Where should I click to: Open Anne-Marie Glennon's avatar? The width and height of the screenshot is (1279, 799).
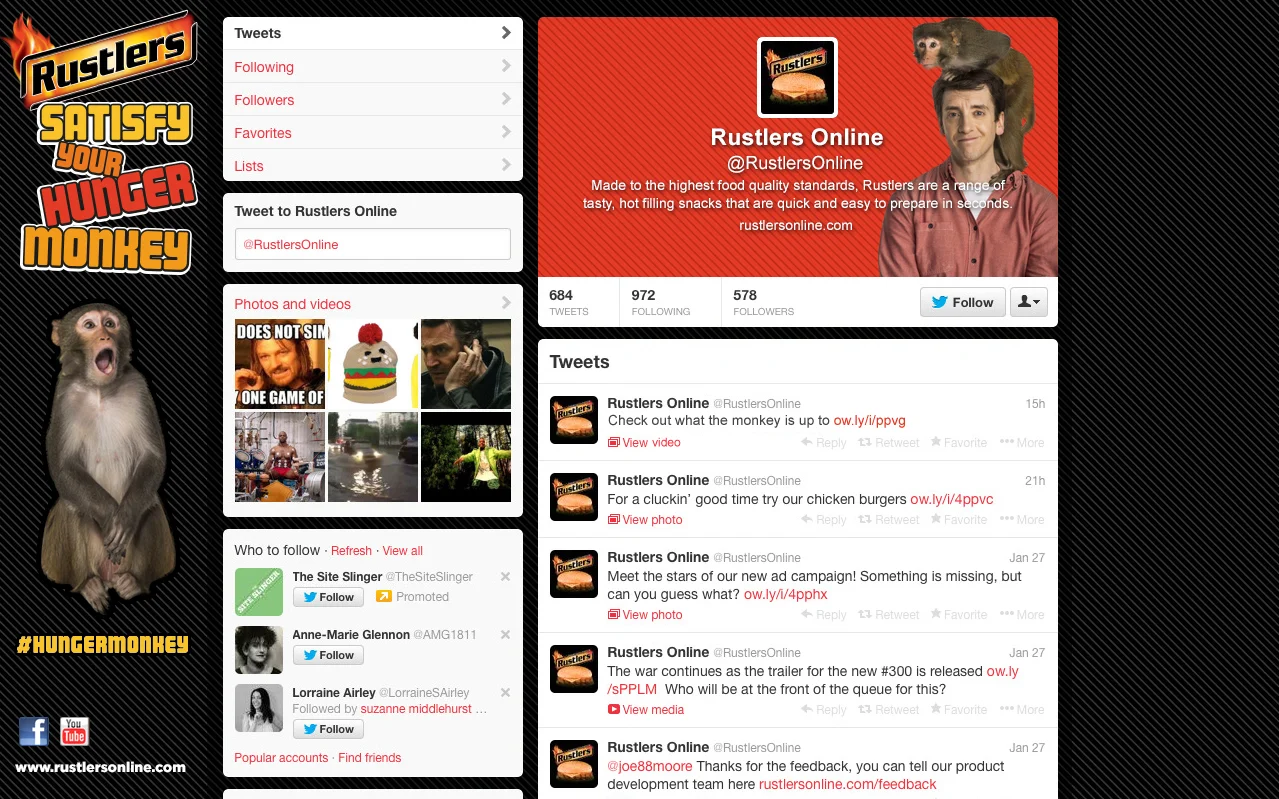point(259,650)
